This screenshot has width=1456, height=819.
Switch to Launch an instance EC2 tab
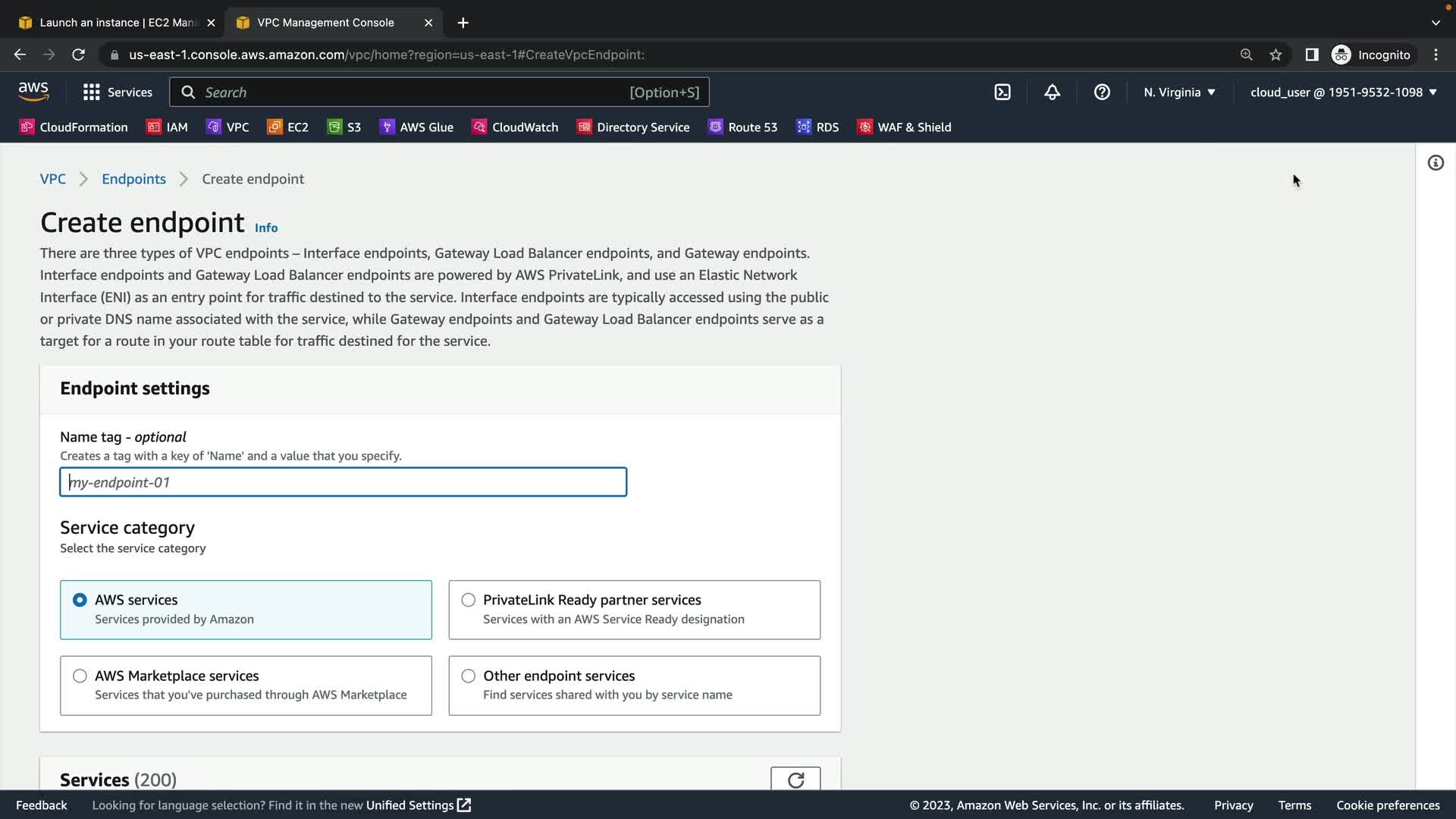[114, 23]
